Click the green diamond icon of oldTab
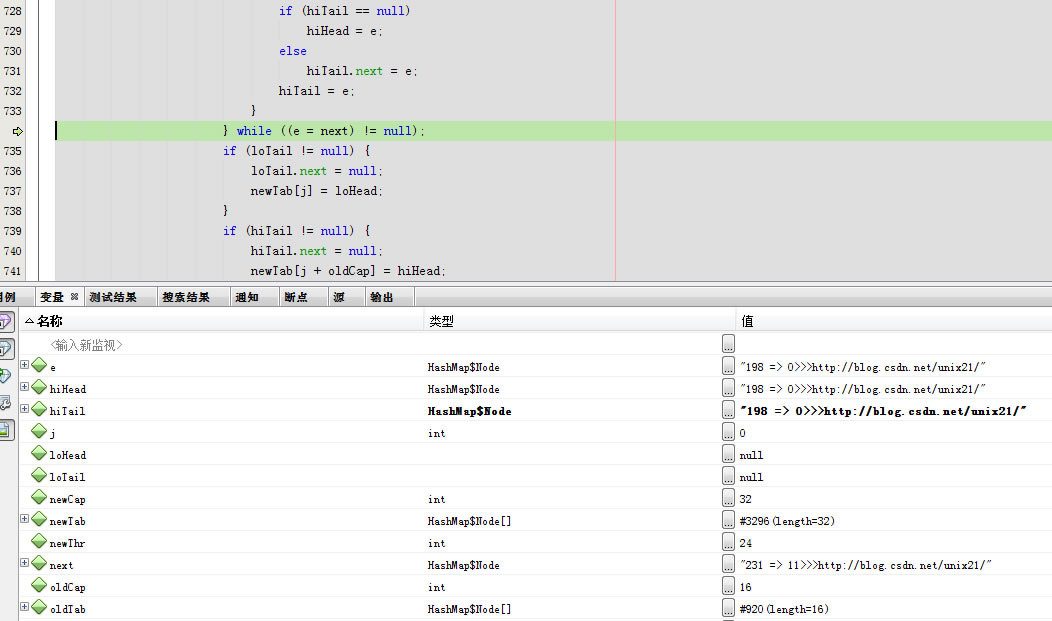Image resolution: width=1052 pixels, height=621 pixels. (39, 608)
